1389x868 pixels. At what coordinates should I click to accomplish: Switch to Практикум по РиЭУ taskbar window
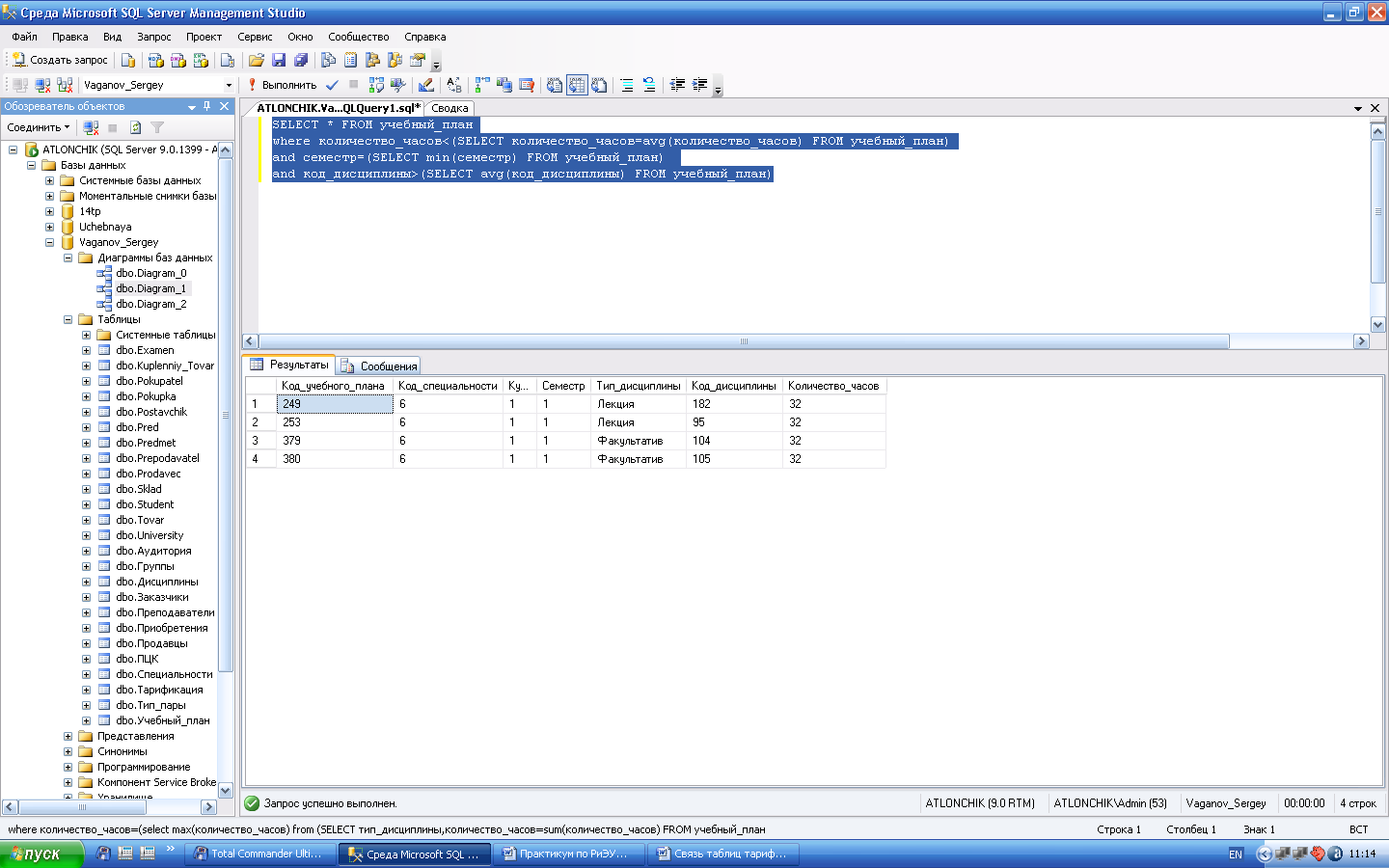pyautogui.click(x=568, y=854)
